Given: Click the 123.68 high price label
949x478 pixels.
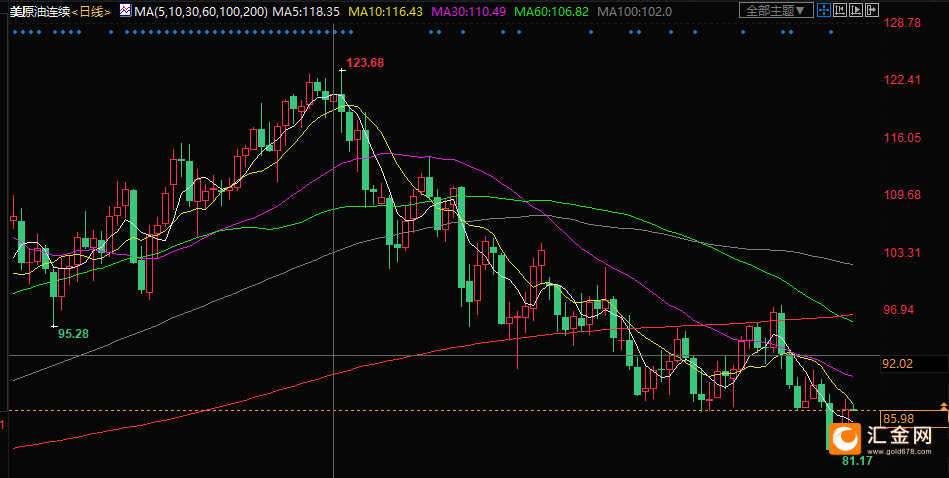Looking at the screenshot, I should tap(364, 62).
